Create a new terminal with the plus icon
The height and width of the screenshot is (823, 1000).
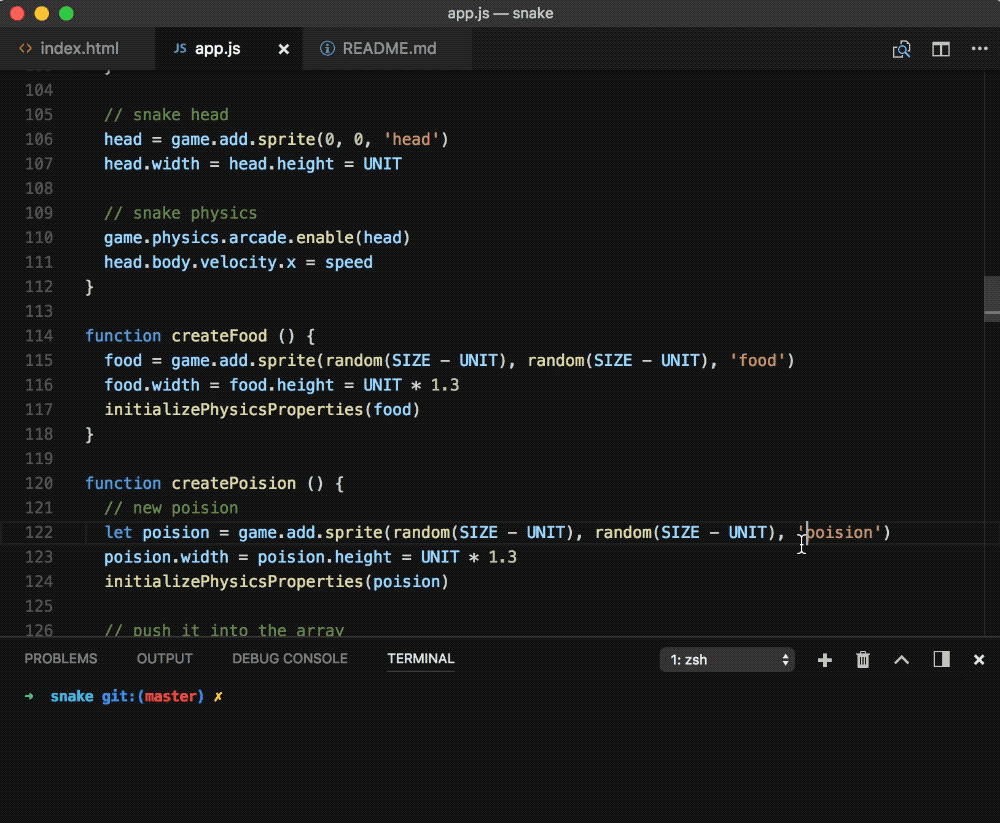(825, 660)
